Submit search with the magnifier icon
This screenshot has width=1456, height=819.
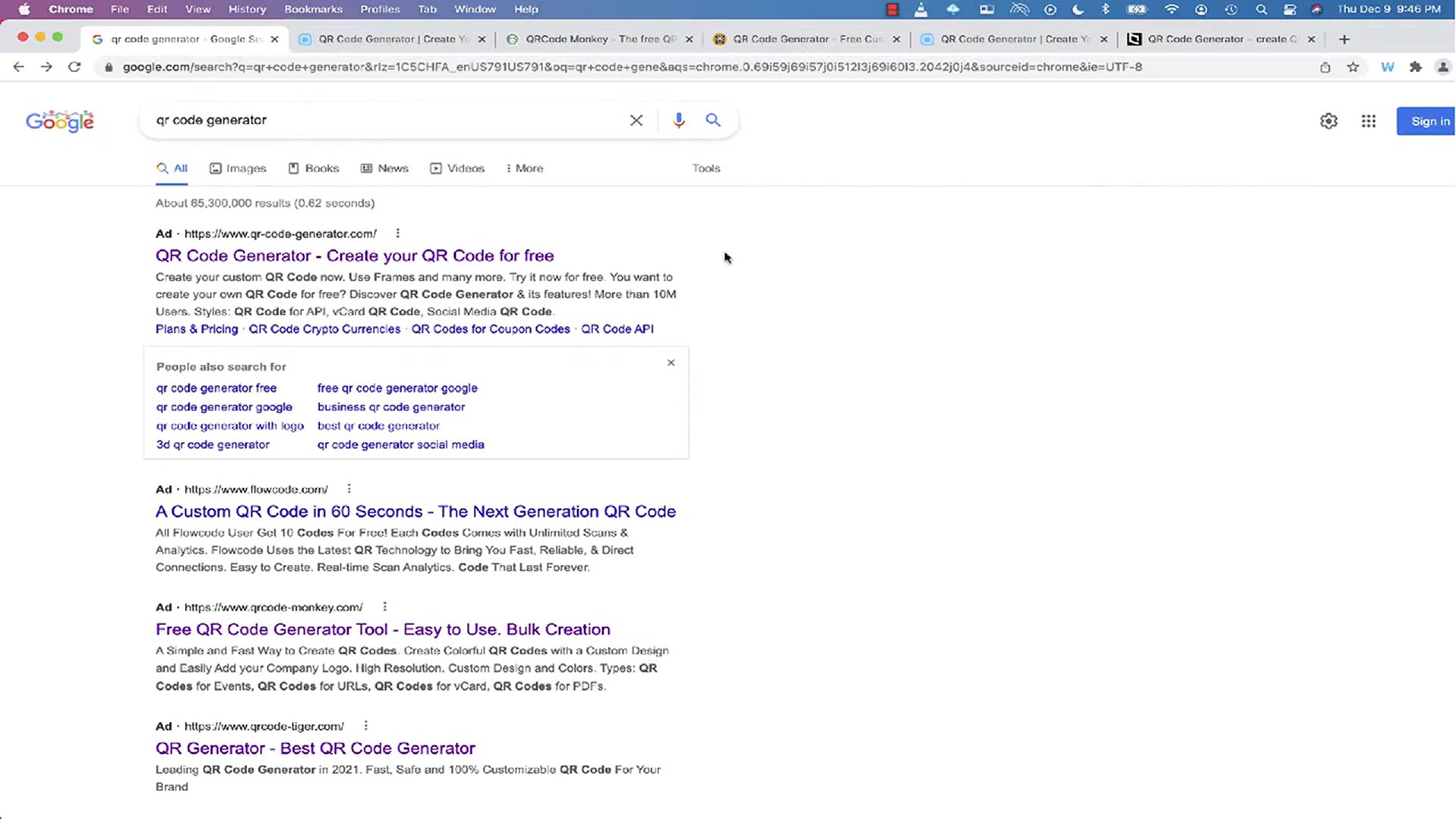[x=713, y=120]
